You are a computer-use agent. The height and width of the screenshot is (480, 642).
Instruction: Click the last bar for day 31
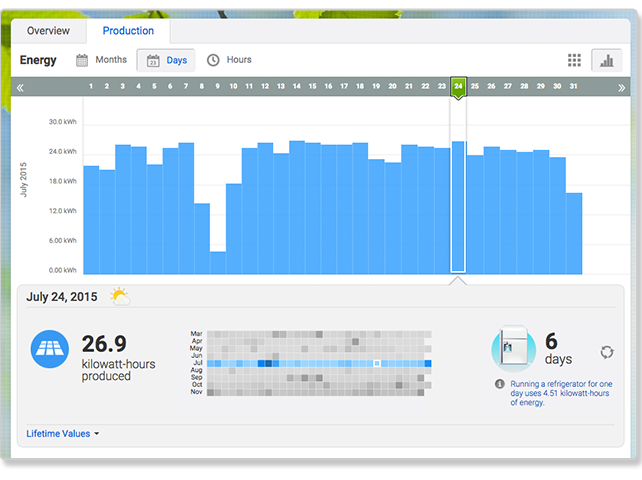point(574,233)
